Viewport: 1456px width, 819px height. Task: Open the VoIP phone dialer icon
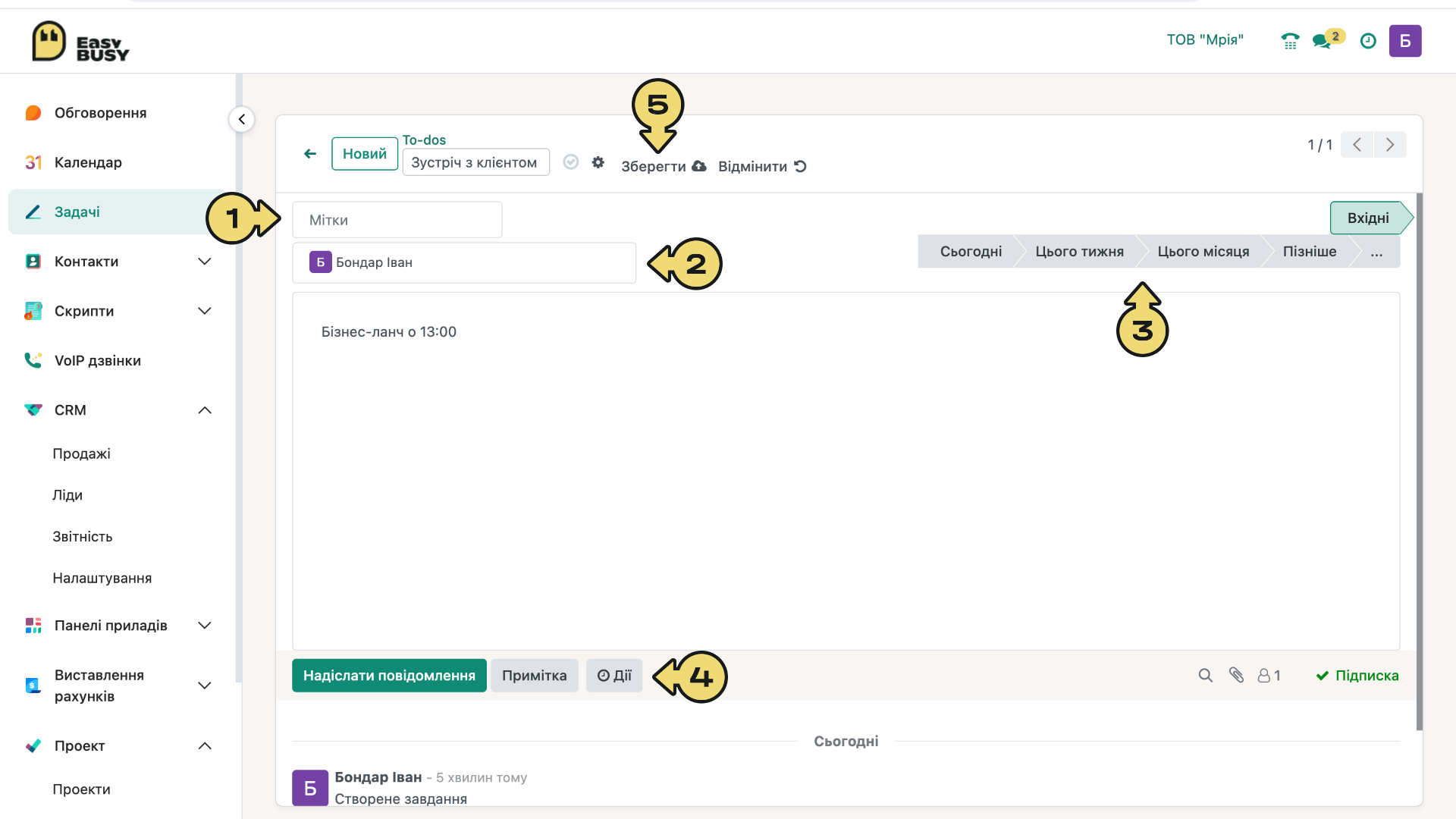click(1290, 41)
